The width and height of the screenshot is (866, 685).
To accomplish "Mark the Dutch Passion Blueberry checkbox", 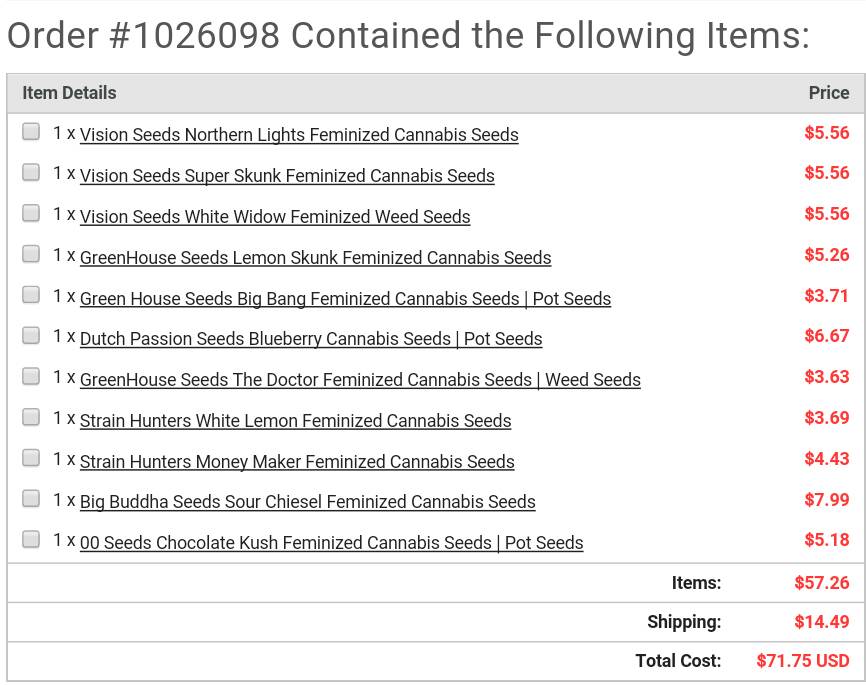I will click(x=31, y=335).
